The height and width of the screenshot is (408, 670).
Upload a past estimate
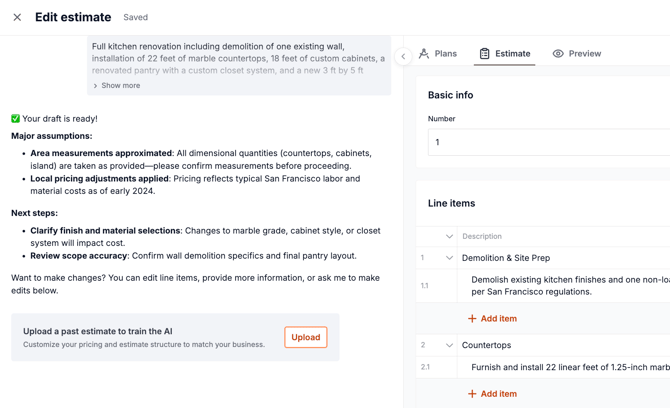(305, 337)
